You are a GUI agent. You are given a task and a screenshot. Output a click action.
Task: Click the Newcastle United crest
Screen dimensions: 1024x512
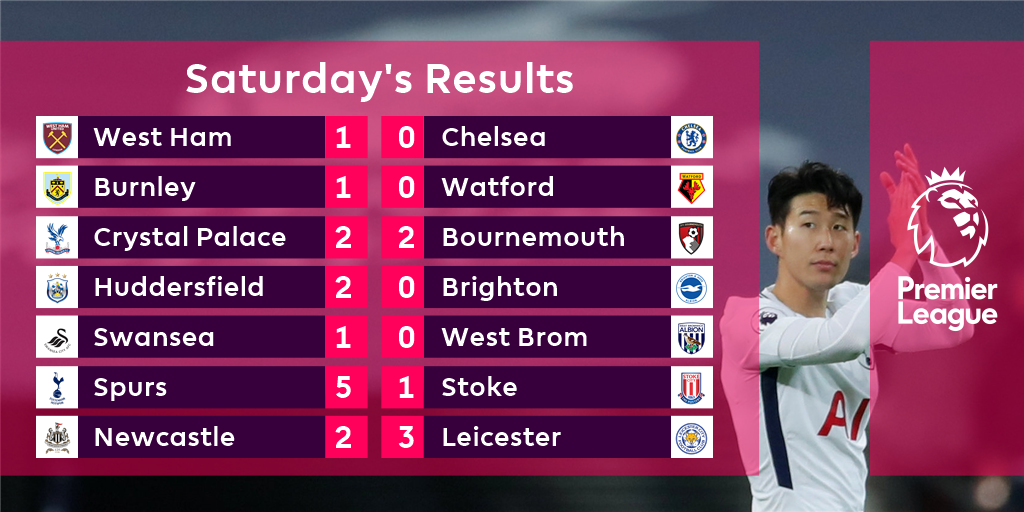coord(57,437)
